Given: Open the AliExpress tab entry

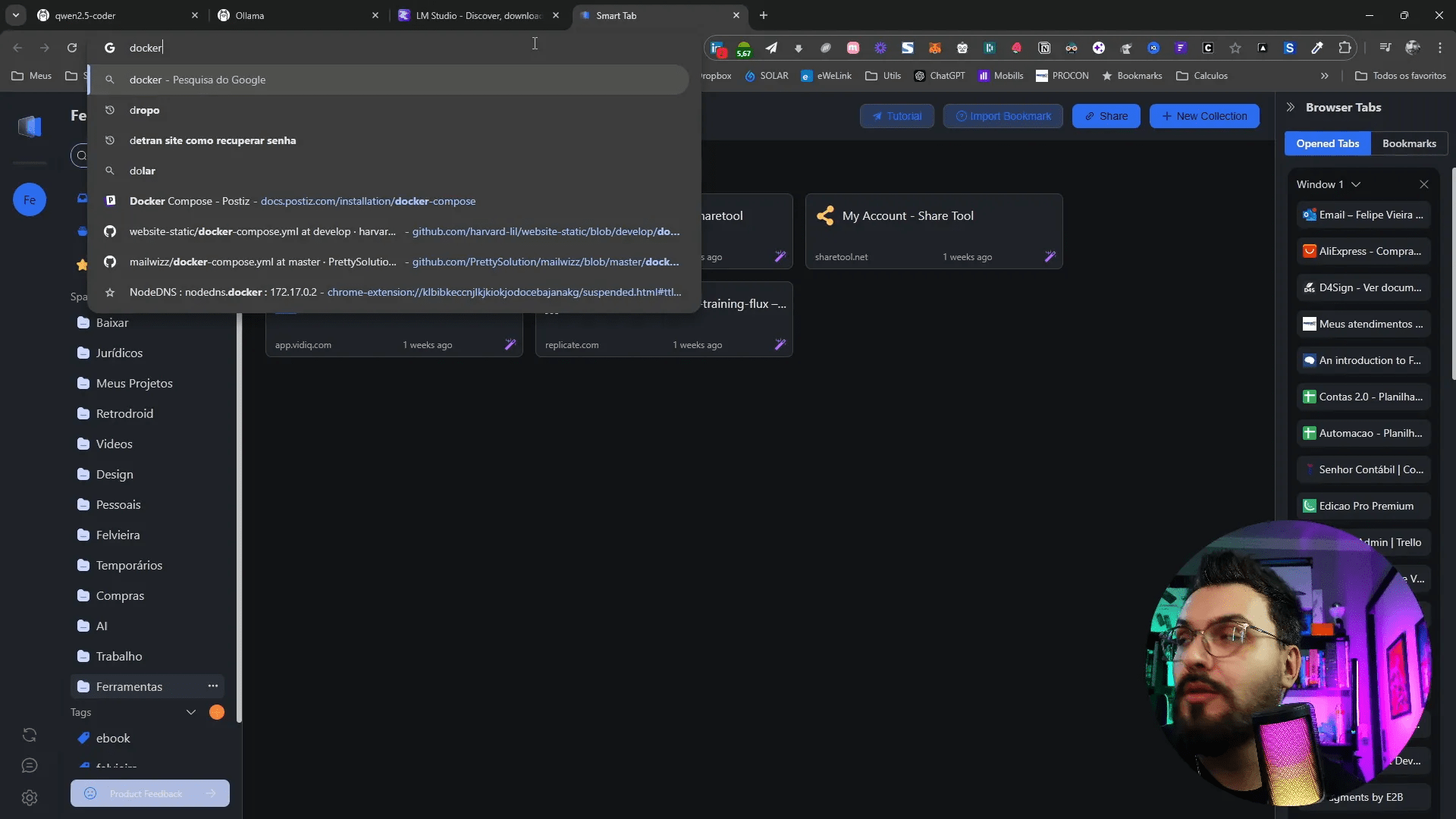Looking at the screenshot, I should 1363,251.
